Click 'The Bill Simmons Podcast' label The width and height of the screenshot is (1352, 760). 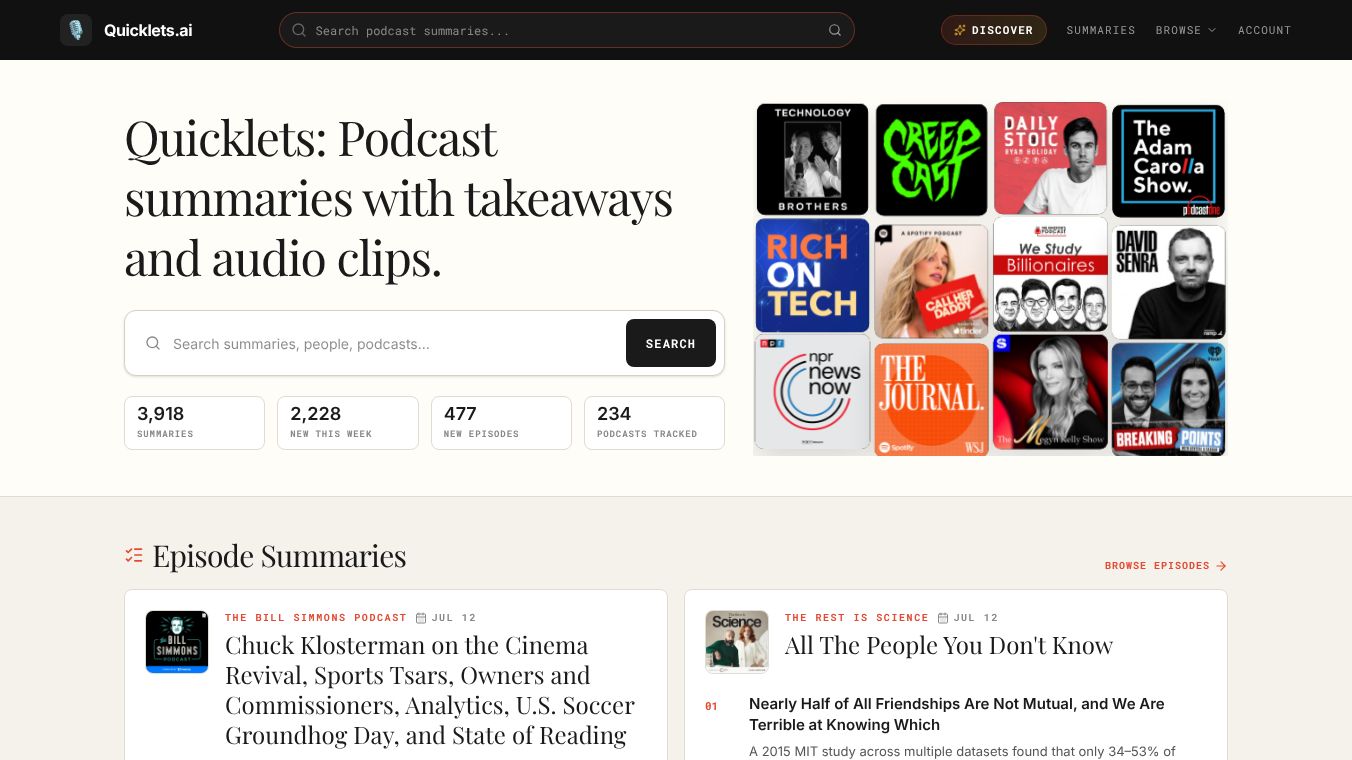pos(316,618)
